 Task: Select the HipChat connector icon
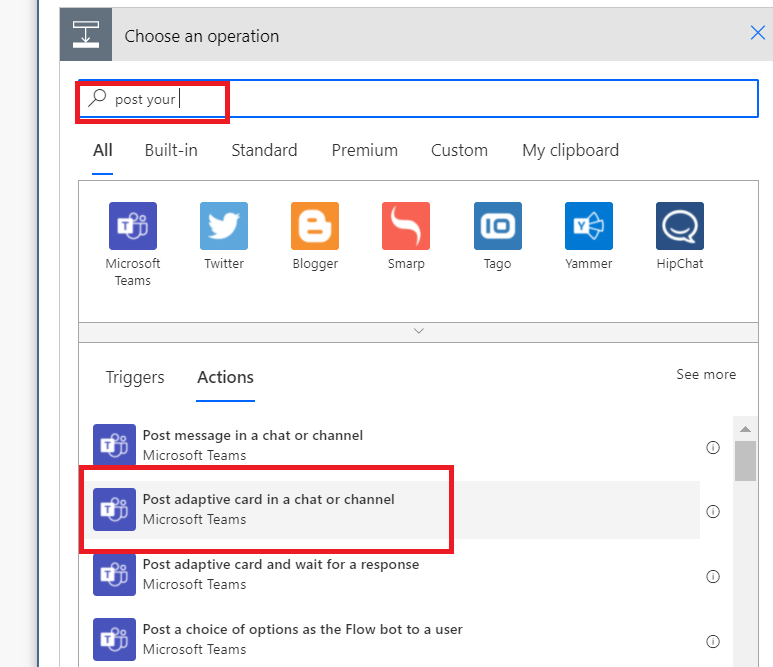pyautogui.click(x=680, y=226)
